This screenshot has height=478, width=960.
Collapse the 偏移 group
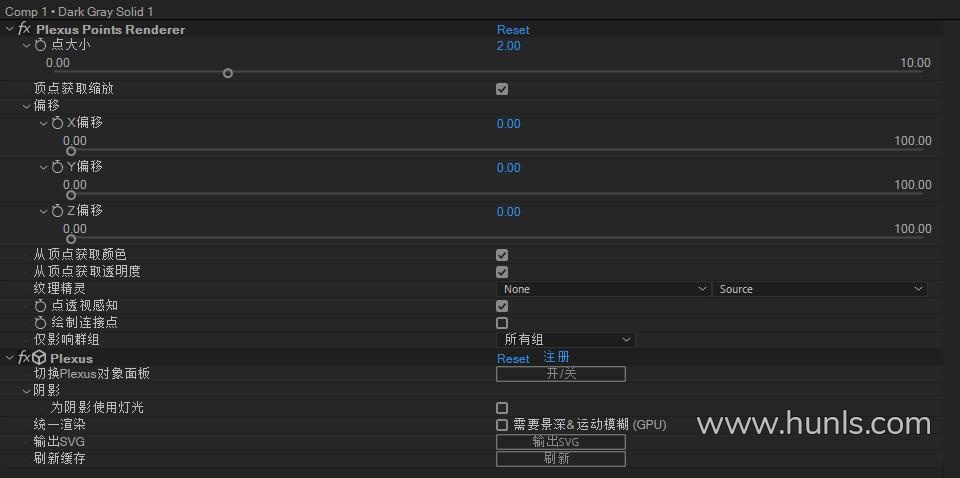click(x=26, y=106)
